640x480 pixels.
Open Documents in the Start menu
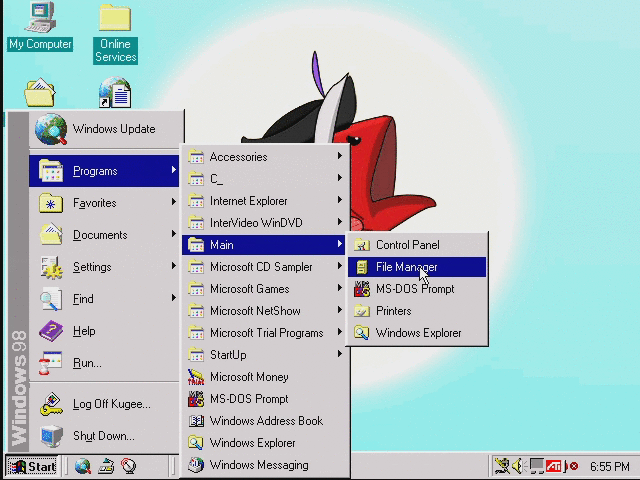pos(104,235)
